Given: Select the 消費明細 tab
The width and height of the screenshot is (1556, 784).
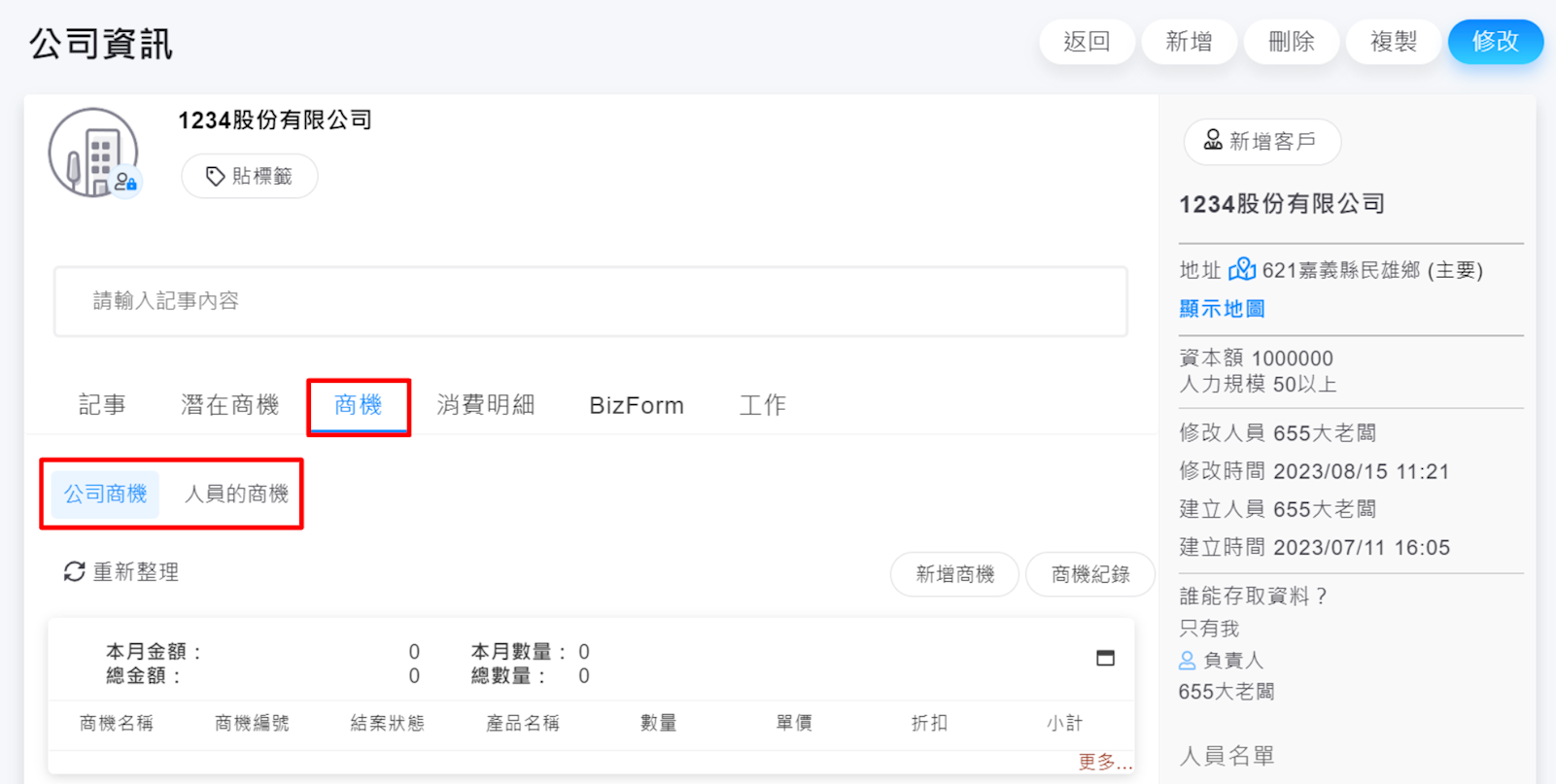Looking at the screenshot, I should (486, 405).
